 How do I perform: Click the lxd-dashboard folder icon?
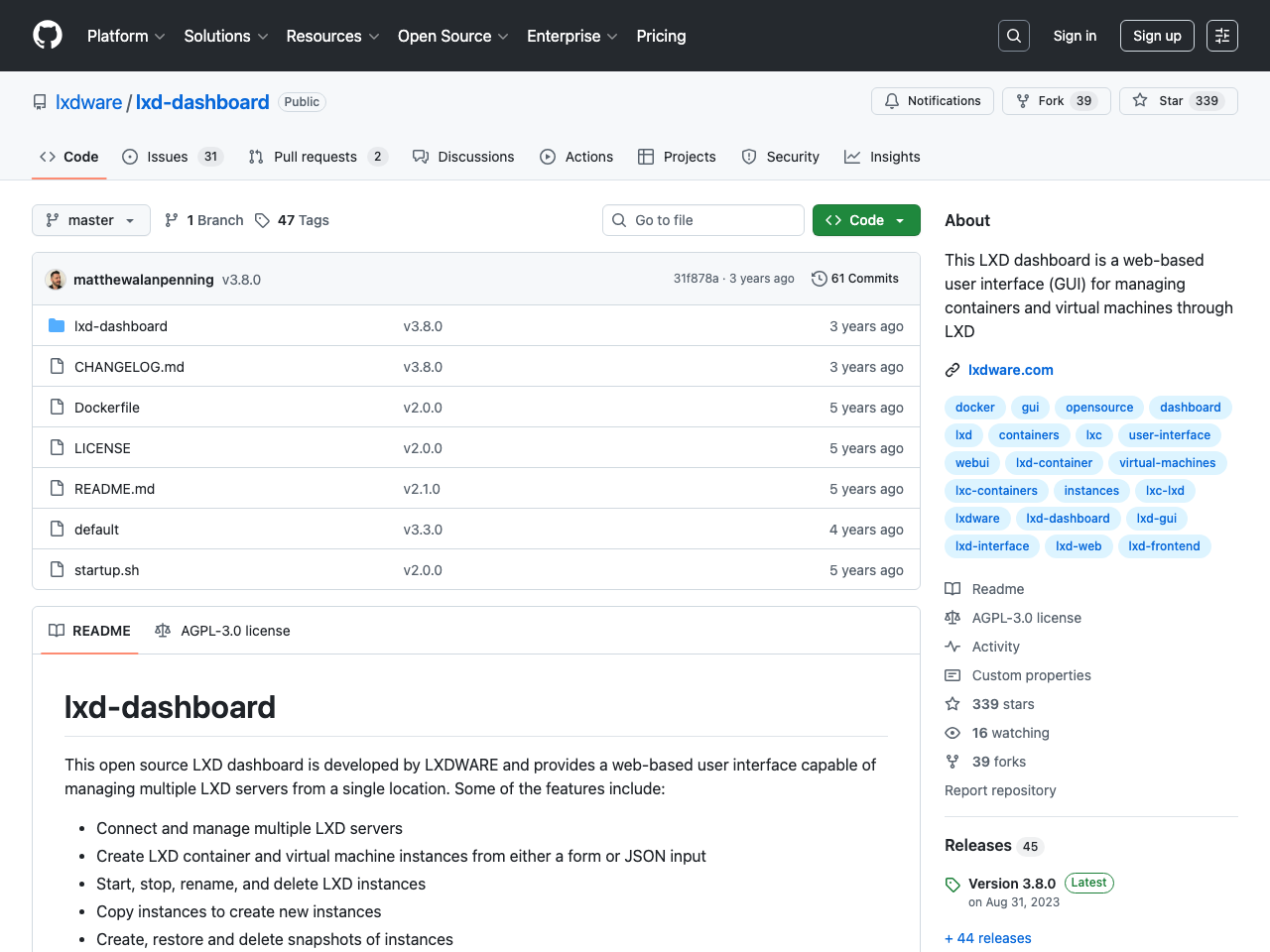tap(57, 325)
